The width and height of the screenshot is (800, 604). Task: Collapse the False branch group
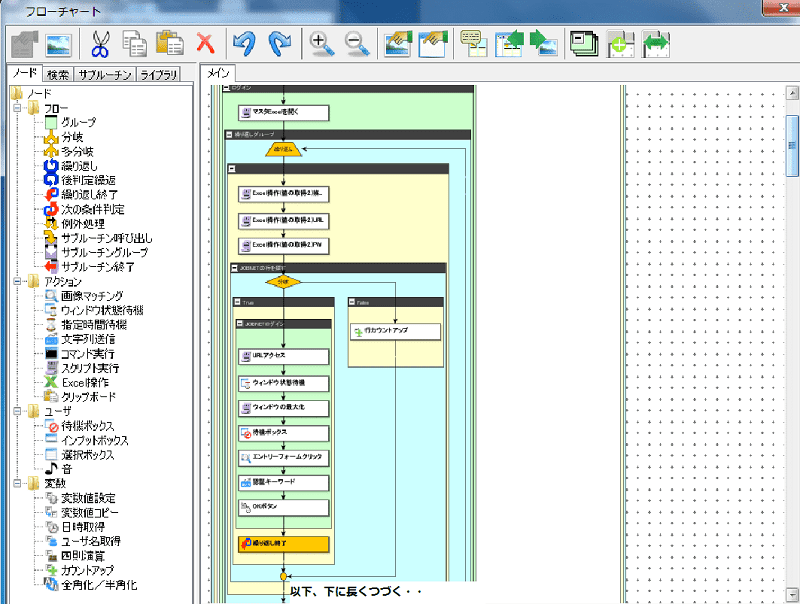pos(352,303)
